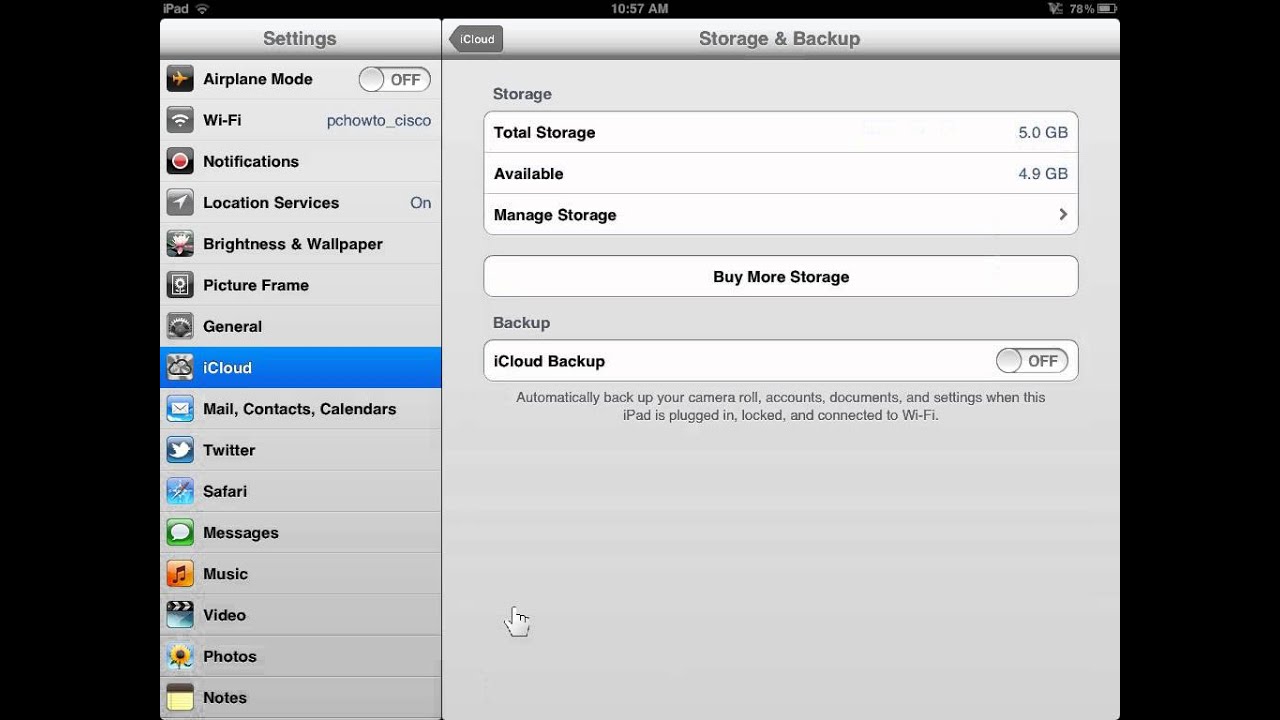Tap the Safari compass icon
Viewport: 1280px width, 720px height.
pyautogui.click(x=180, y=491)
